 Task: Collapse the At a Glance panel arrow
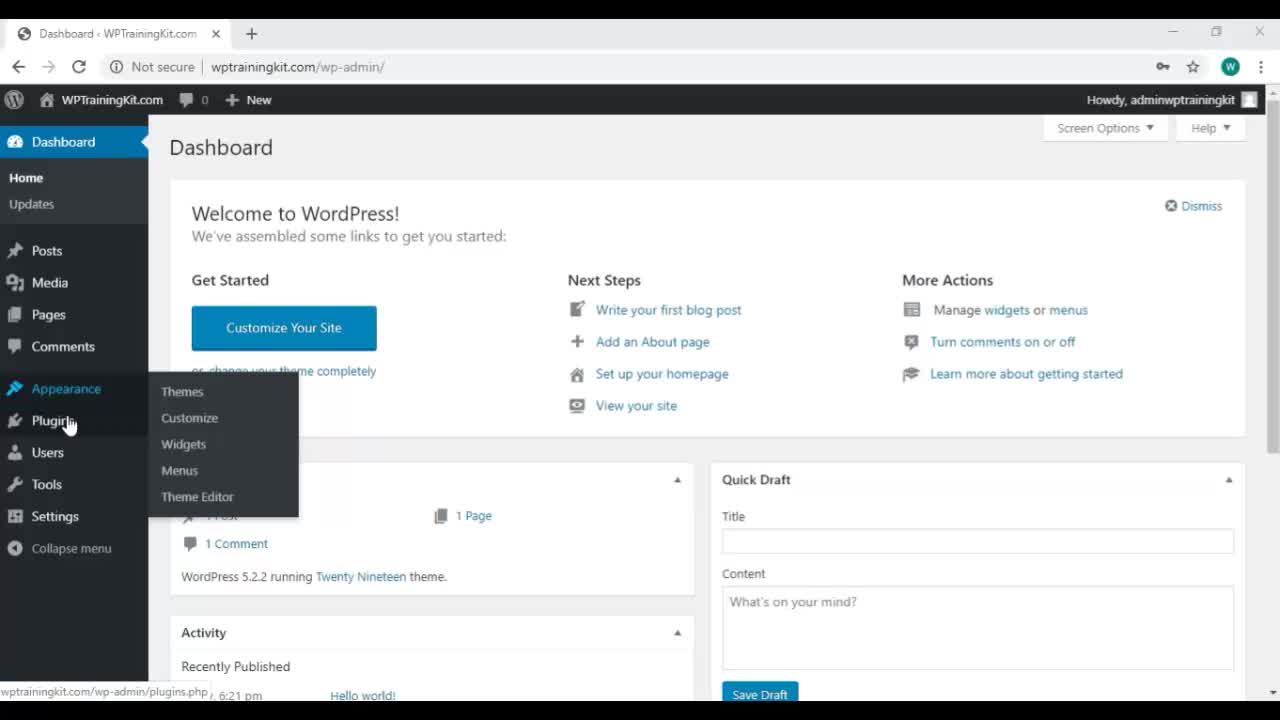677,480
